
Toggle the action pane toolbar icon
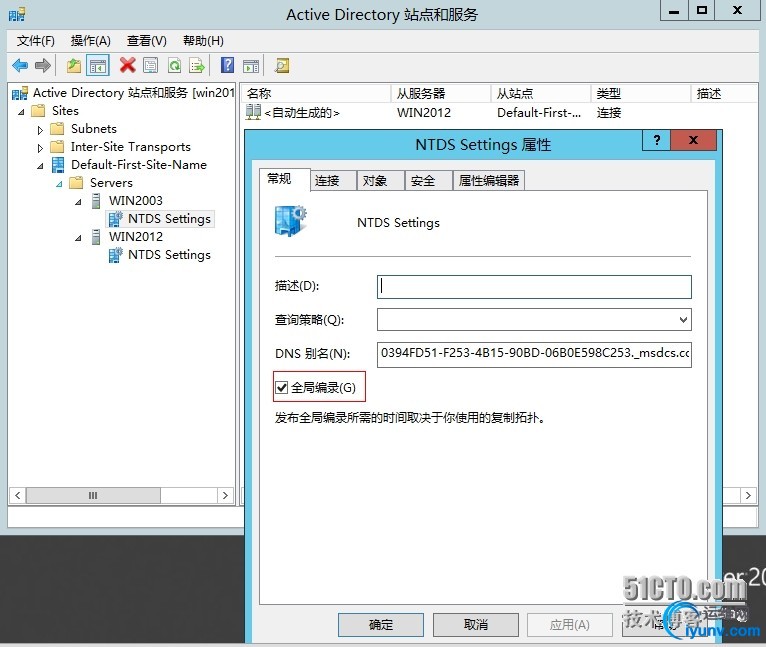tap(251, 65)
